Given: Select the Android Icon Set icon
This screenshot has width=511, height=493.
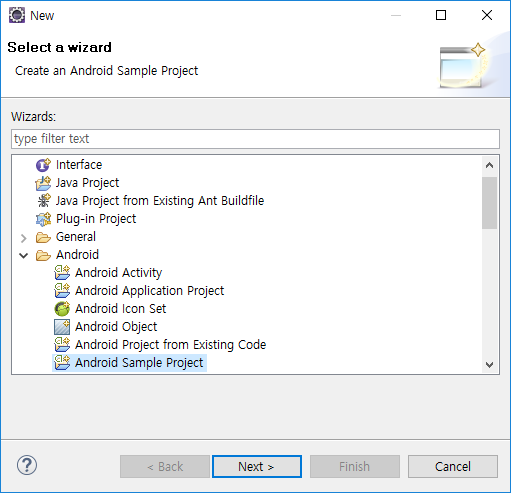Looking at the screenshot, I should [x=62, y=309].
